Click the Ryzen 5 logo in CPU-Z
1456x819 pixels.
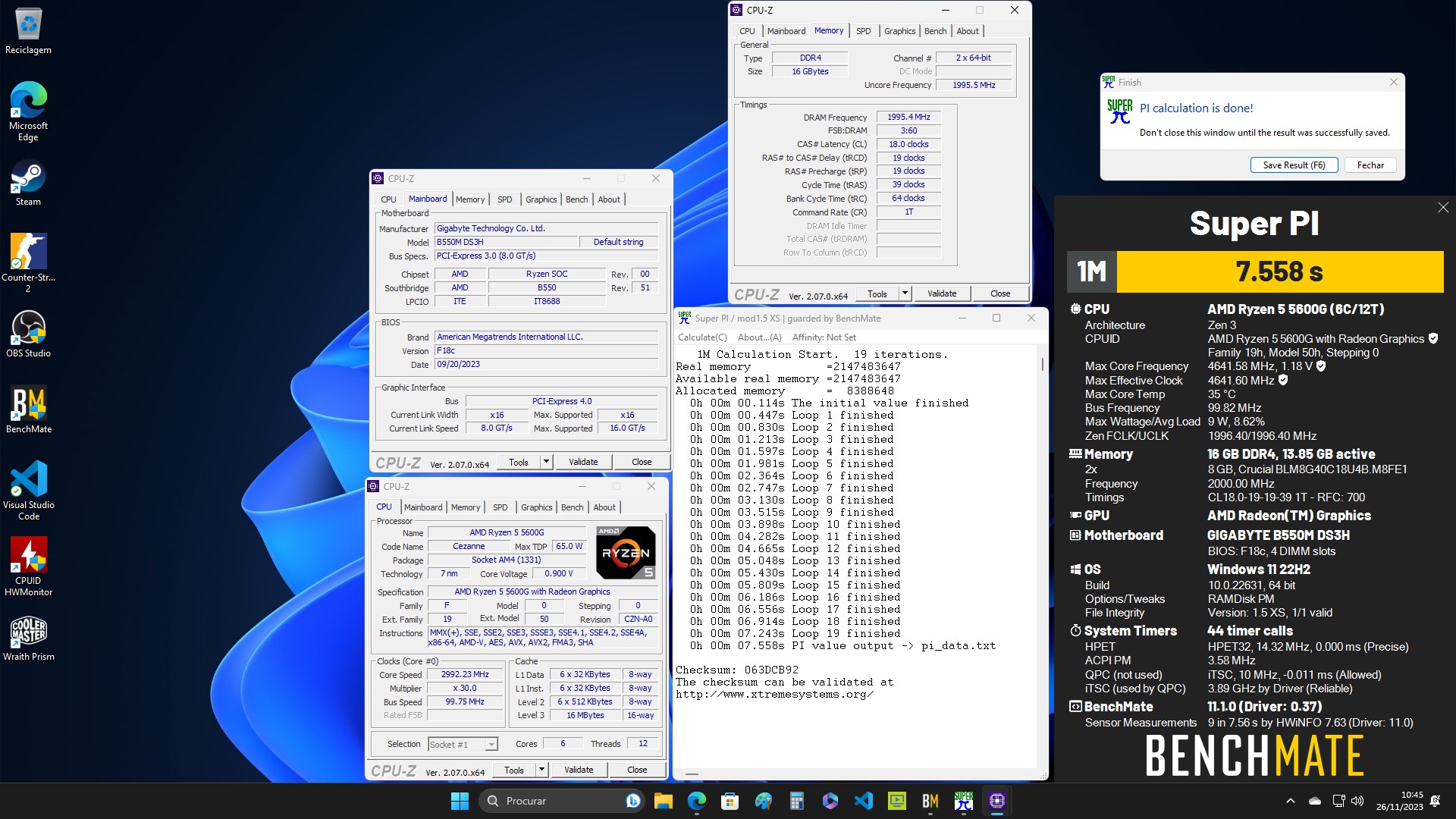click(x=626, y=553)
